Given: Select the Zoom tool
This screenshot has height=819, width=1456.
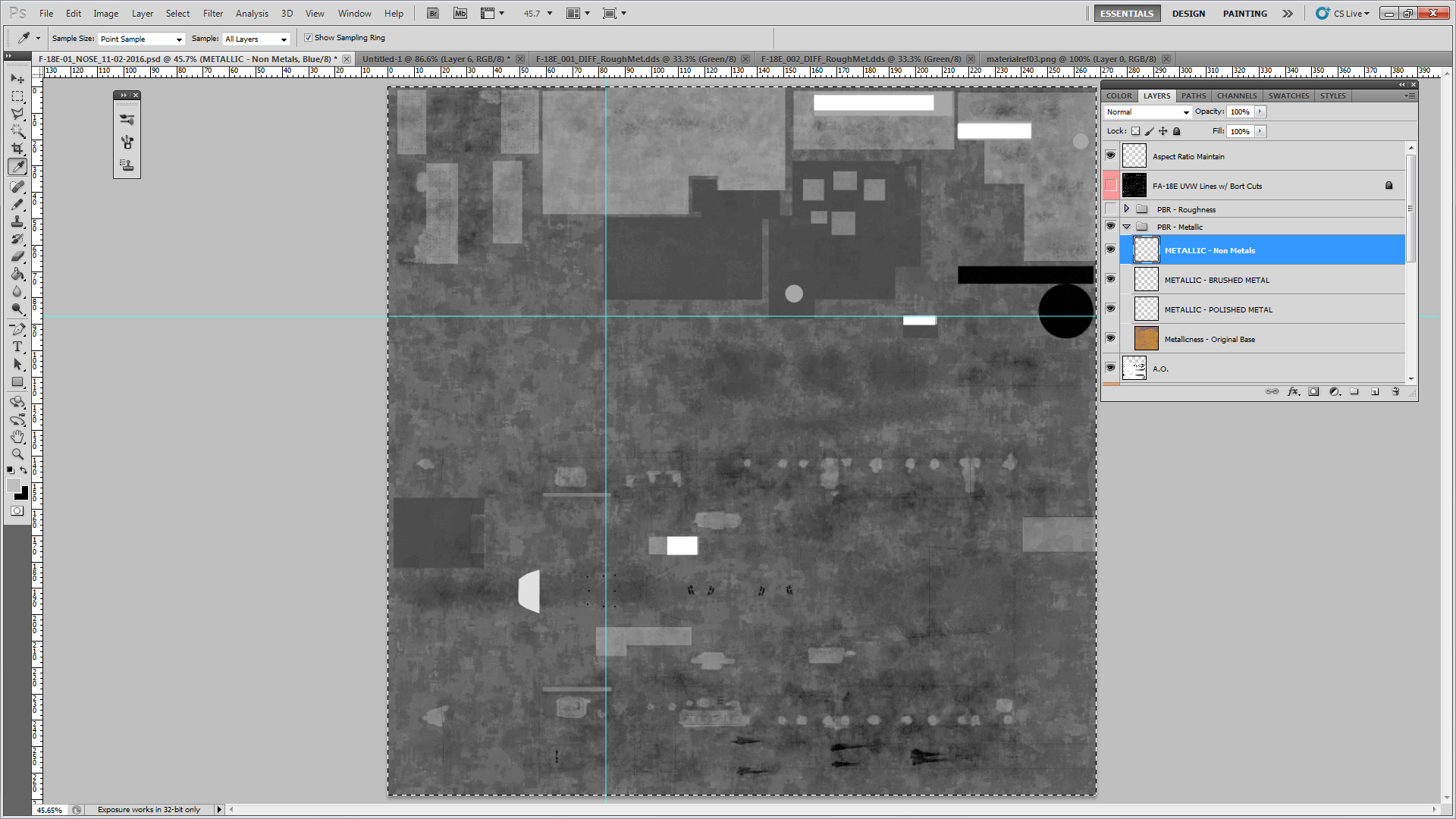Looking at the screenshot, I should coord(17,454).
